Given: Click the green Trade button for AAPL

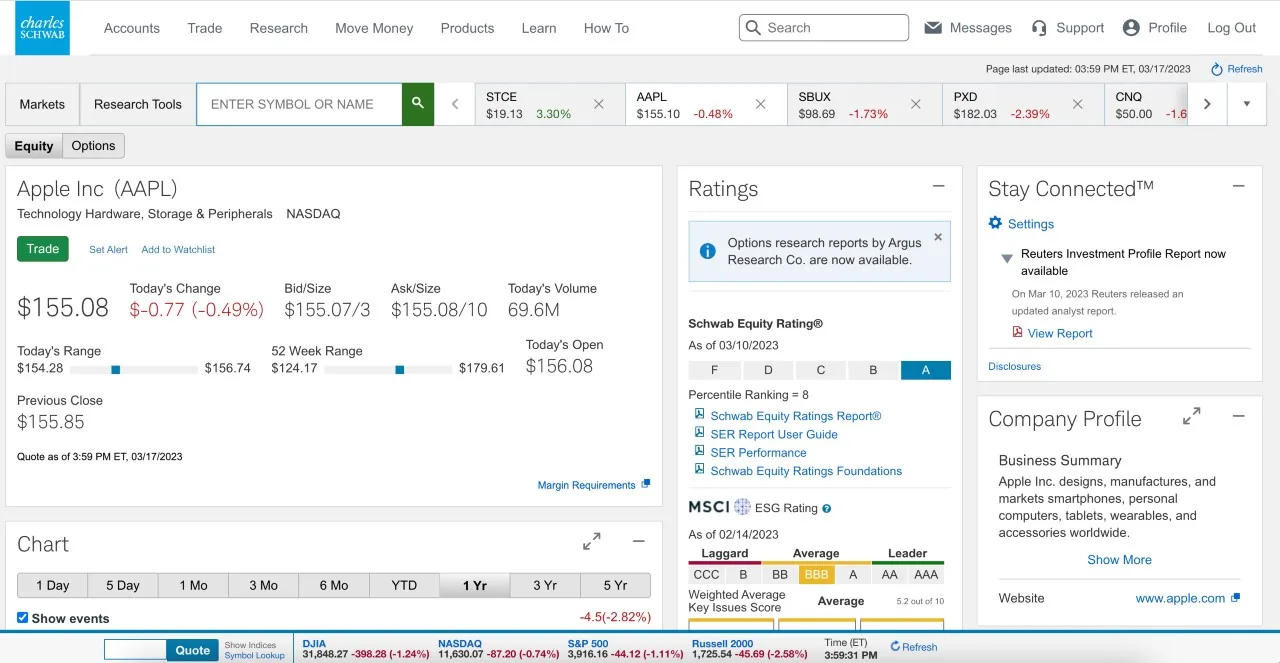Looking at the screenshot, I should point(43,249).
